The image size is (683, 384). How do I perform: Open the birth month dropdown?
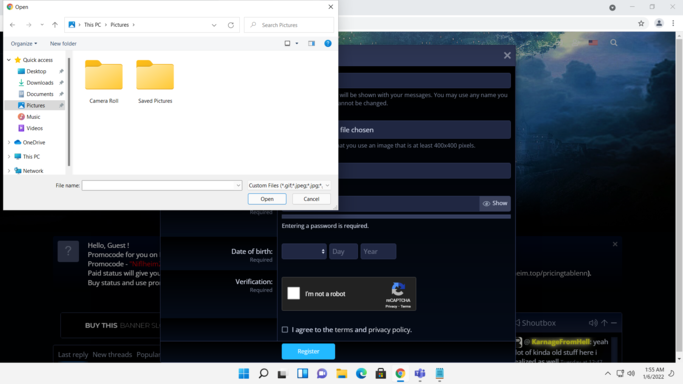(x=304, y=251)
